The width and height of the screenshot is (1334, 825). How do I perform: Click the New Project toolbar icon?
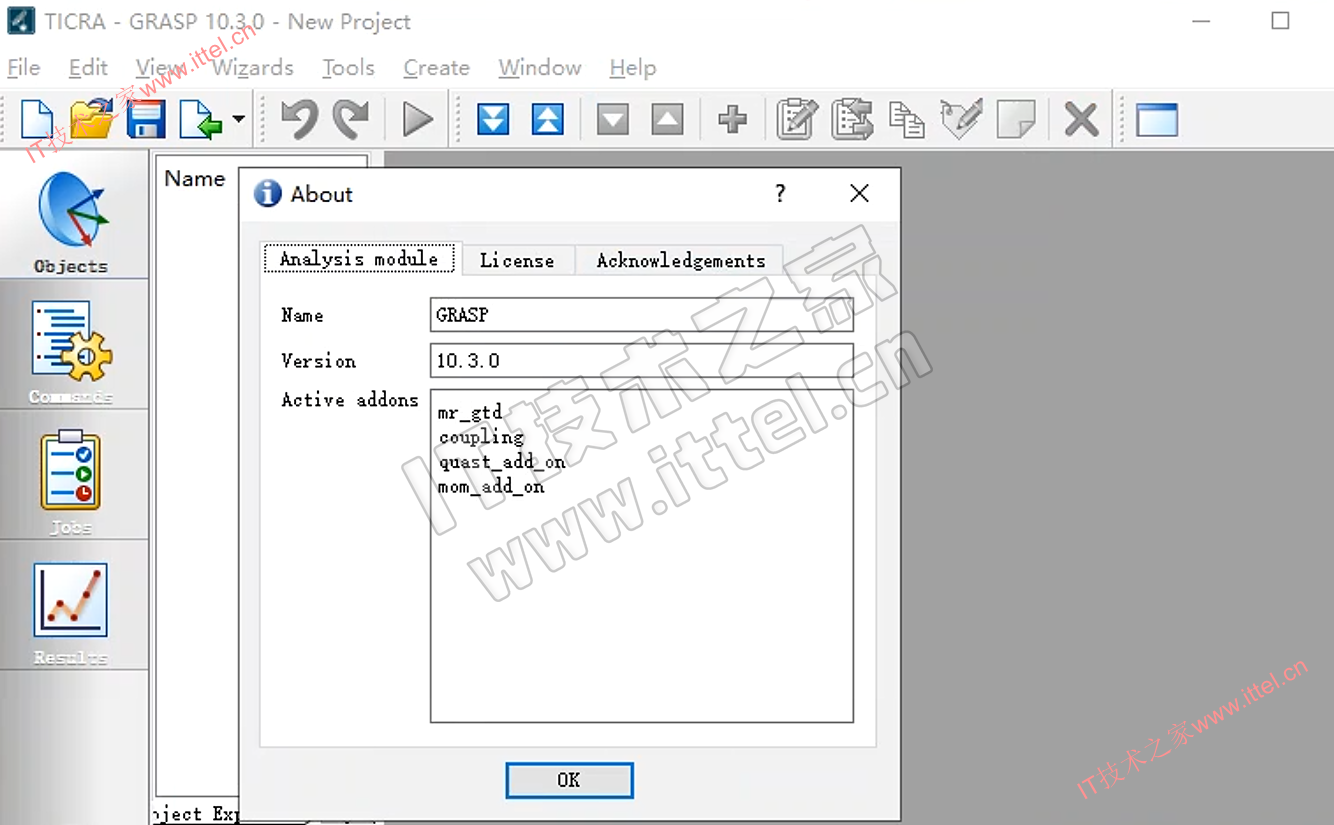37,120
